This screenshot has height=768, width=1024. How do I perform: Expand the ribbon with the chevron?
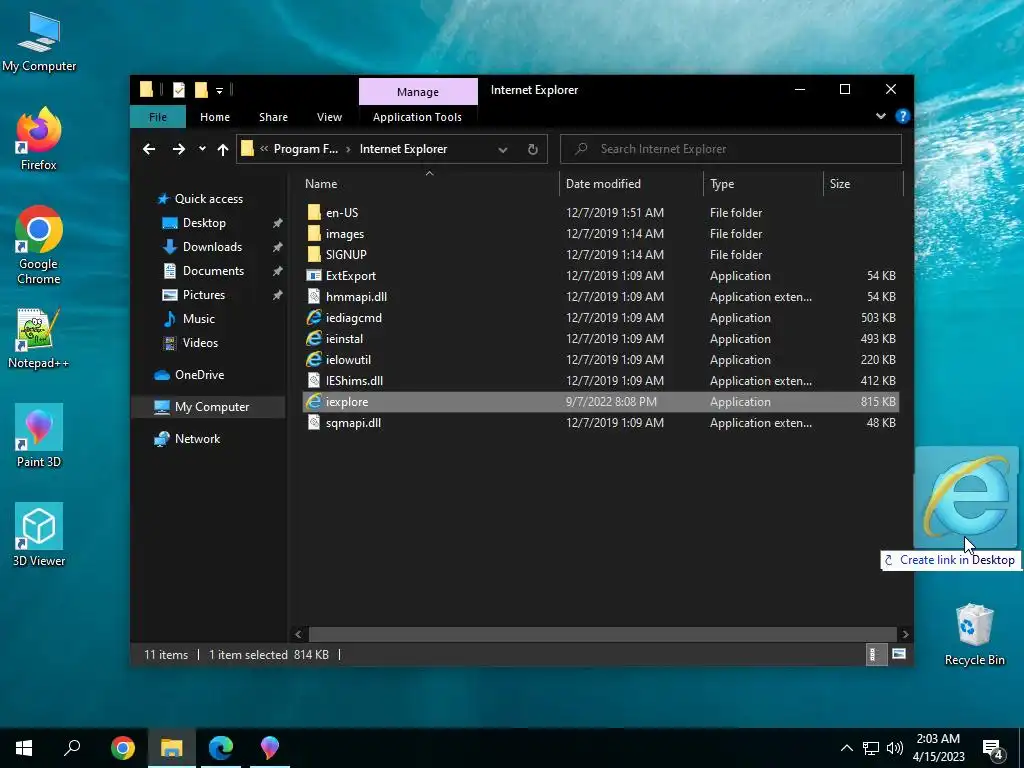(880, 116)
